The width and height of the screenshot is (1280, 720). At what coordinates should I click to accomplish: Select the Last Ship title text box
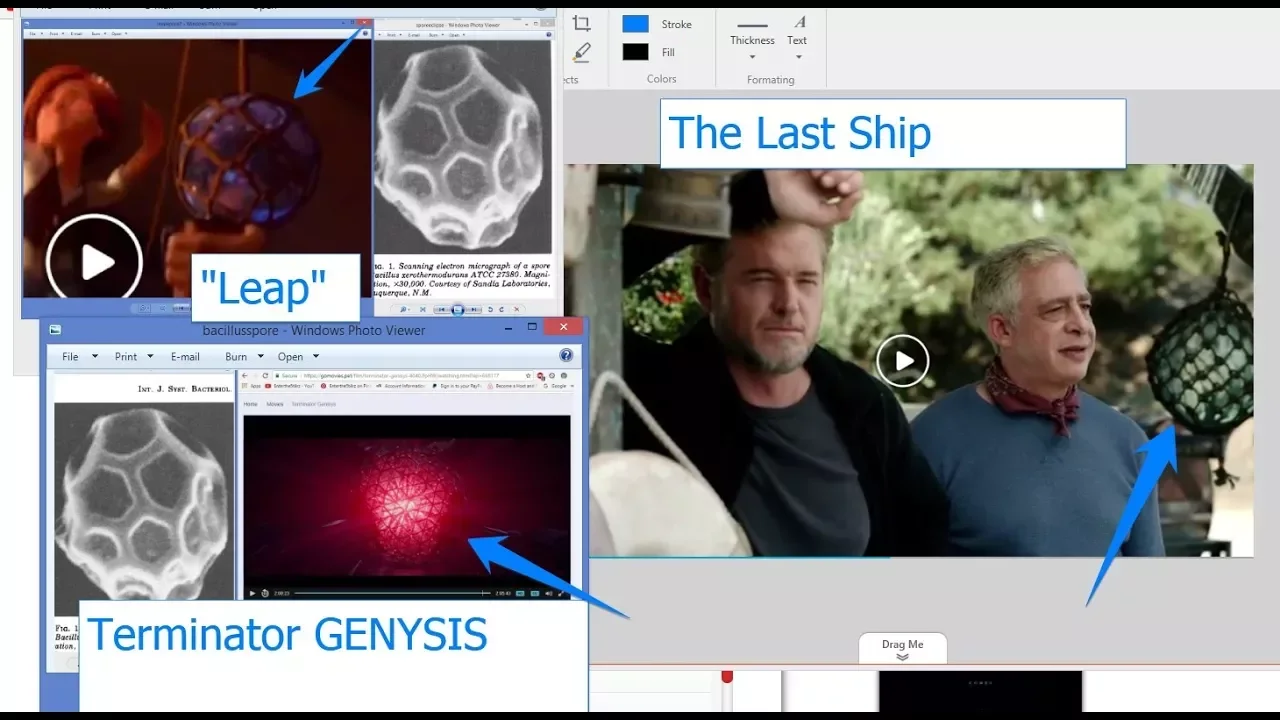892,134
